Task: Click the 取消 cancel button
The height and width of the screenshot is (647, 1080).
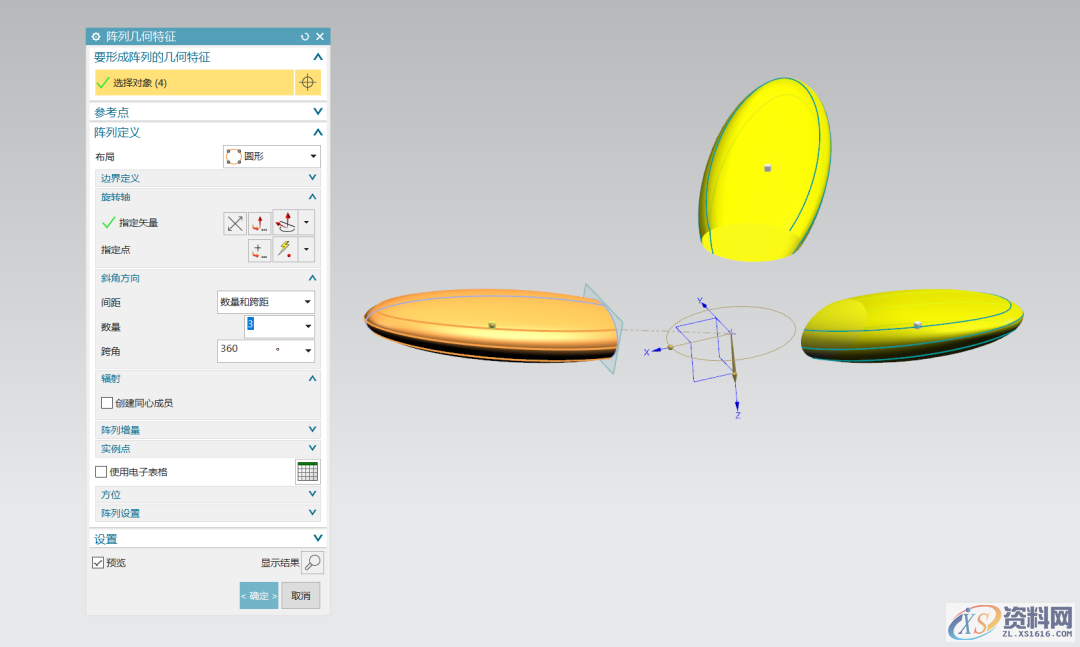Action: click(300, 596)
